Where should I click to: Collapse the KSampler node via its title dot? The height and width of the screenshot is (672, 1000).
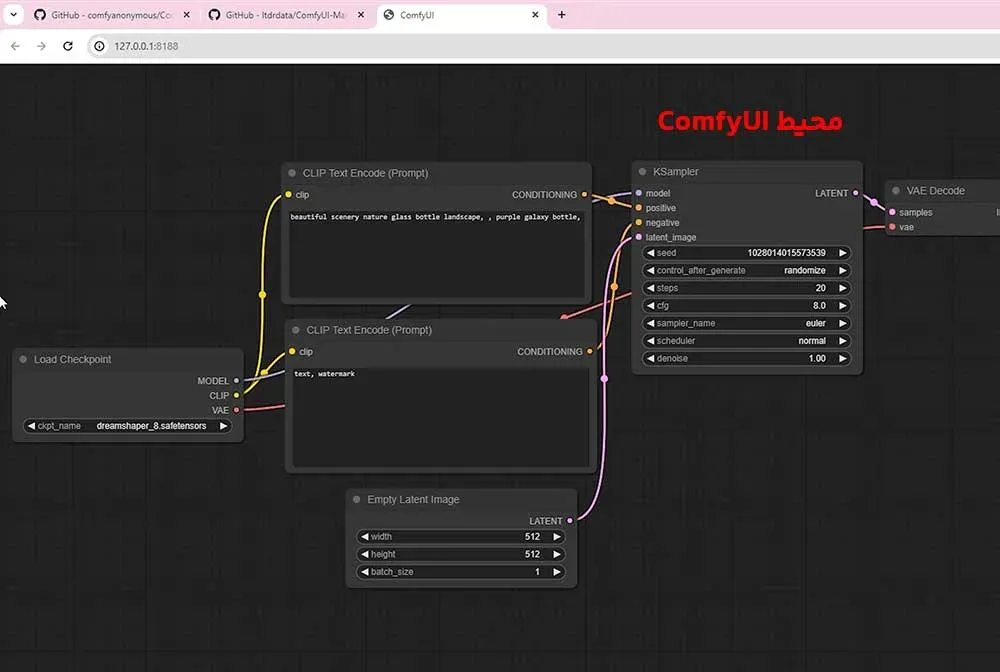642,172
